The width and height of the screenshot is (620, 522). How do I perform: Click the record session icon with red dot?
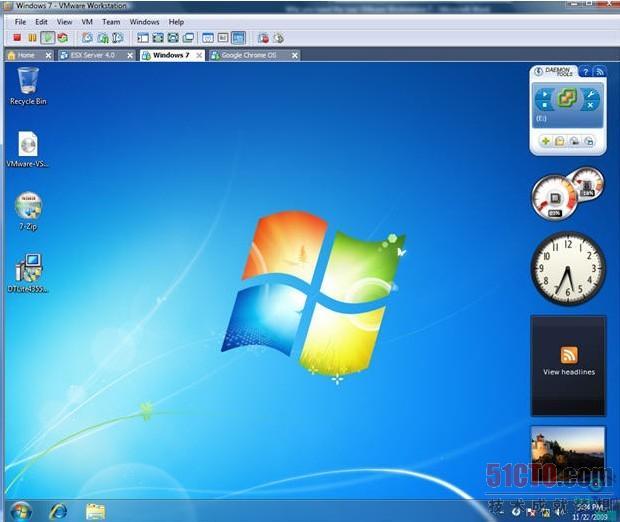263,38
